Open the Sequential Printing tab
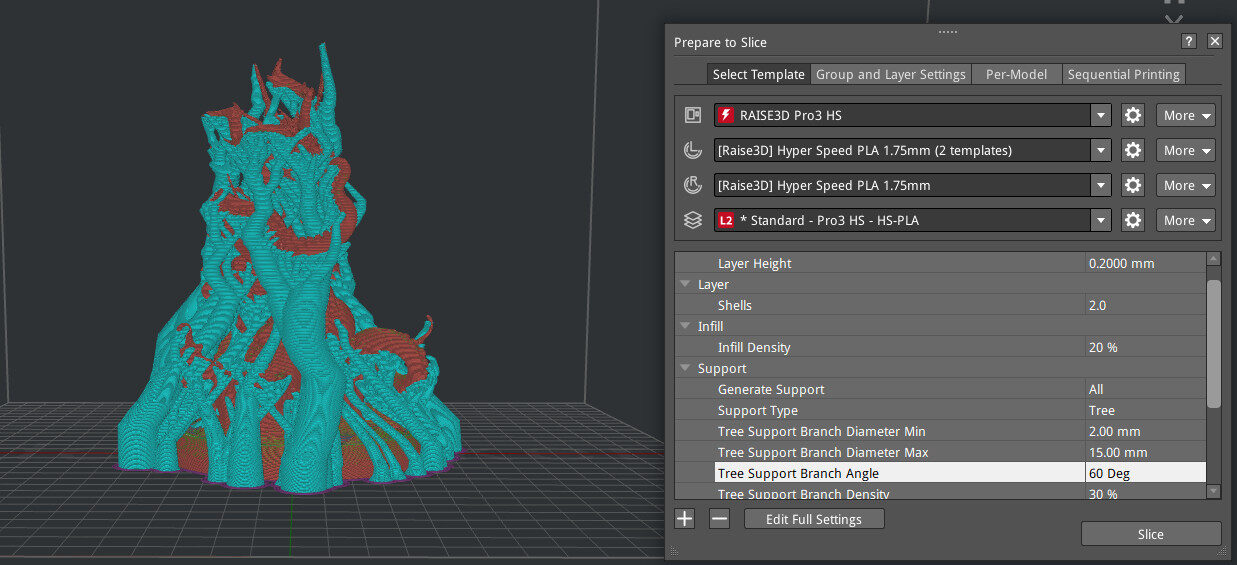 1124,74
